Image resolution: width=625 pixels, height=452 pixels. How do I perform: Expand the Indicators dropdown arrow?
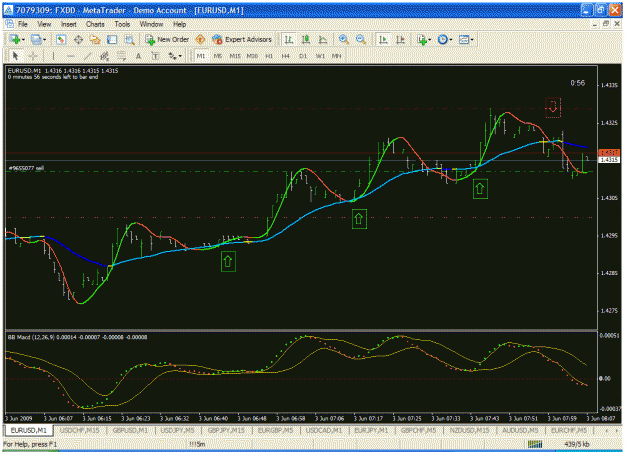[x=430, y=40]
